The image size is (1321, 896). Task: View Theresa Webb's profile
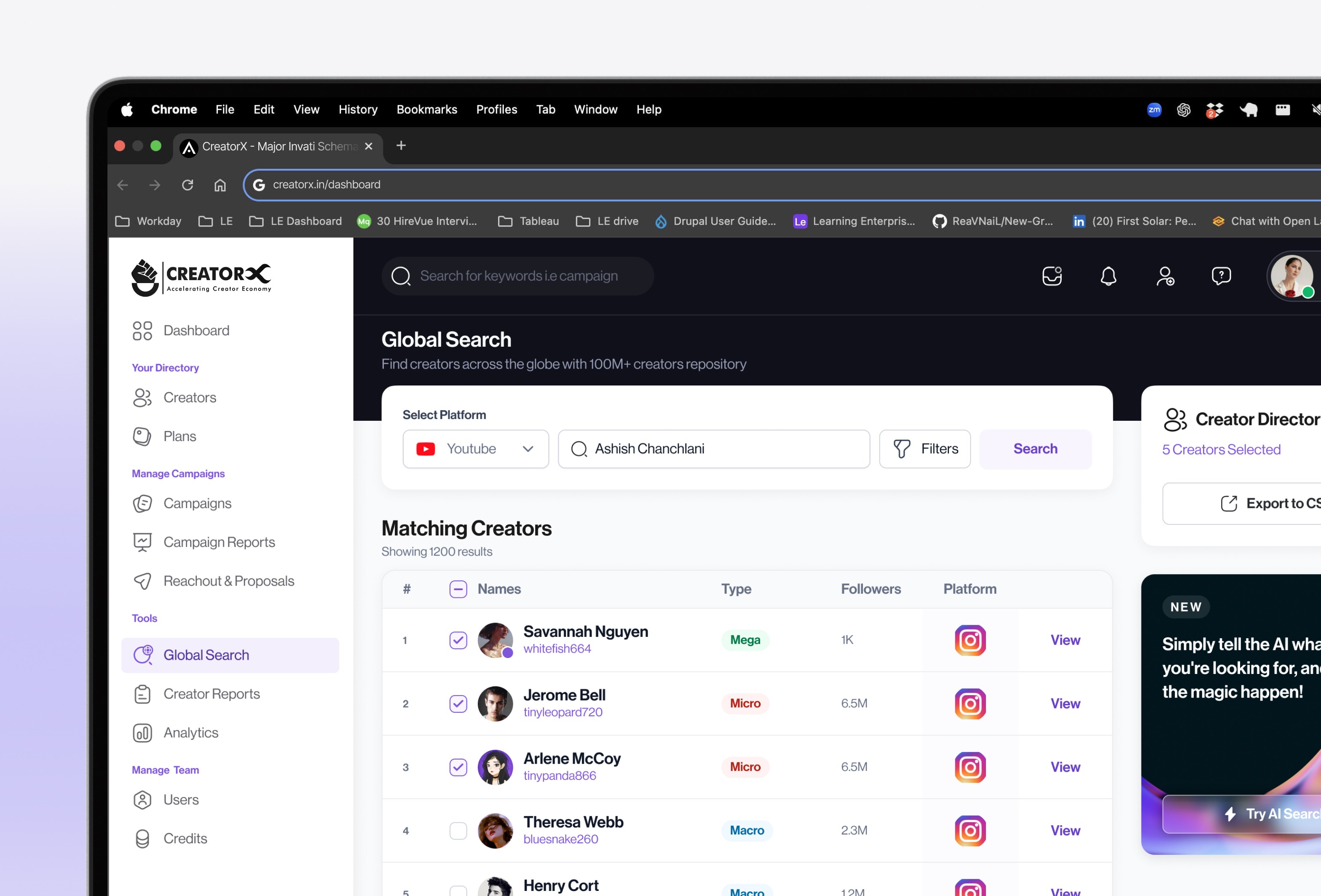click(x=1065, y=831)
